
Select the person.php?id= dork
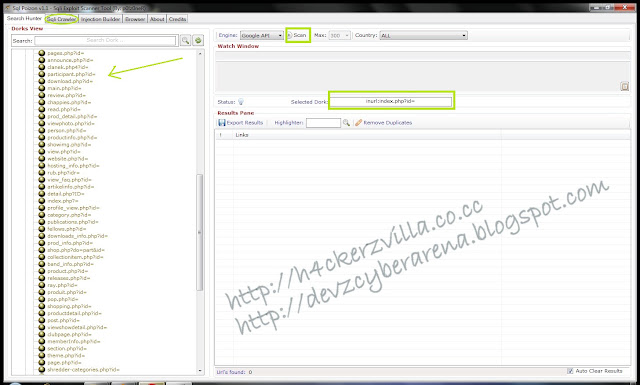tap(67, 131)
